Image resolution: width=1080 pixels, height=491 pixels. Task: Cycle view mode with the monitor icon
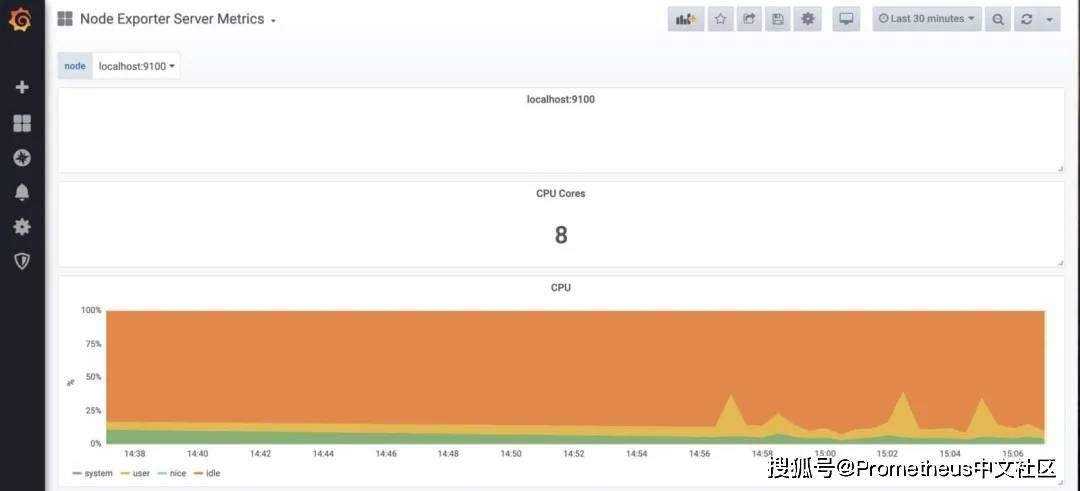coord(846,19)
